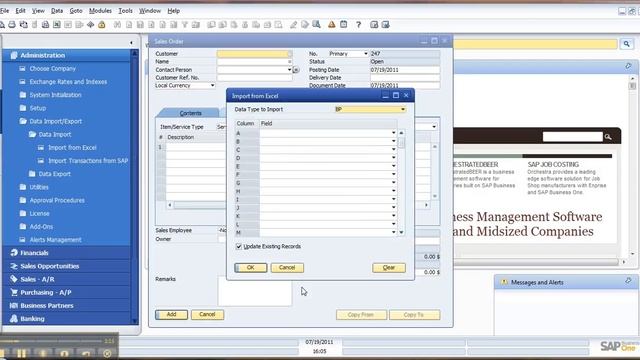Click the Sales - A/R tag icon
The image size is (640, 360).
[14, 279]
